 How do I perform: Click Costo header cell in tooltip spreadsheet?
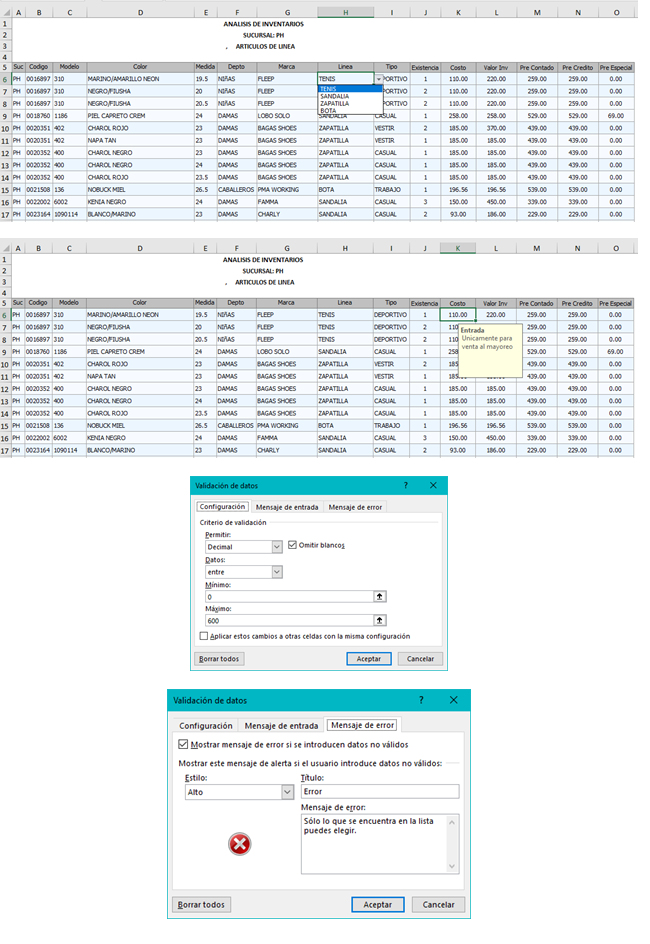tap(457, 303)
